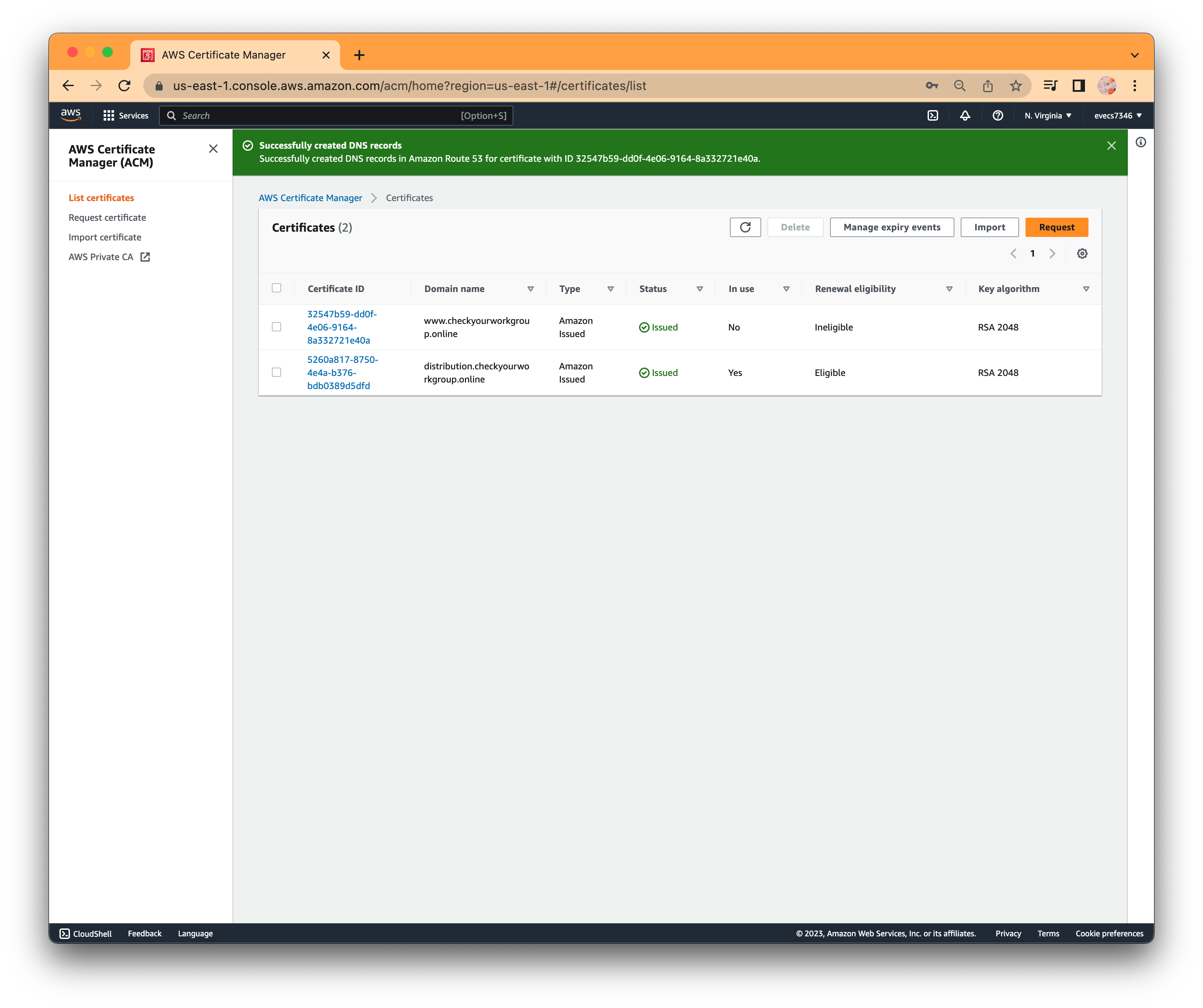
Task: Click certificate ID 32547b59-dd0f link
Action: click(342, 326)
